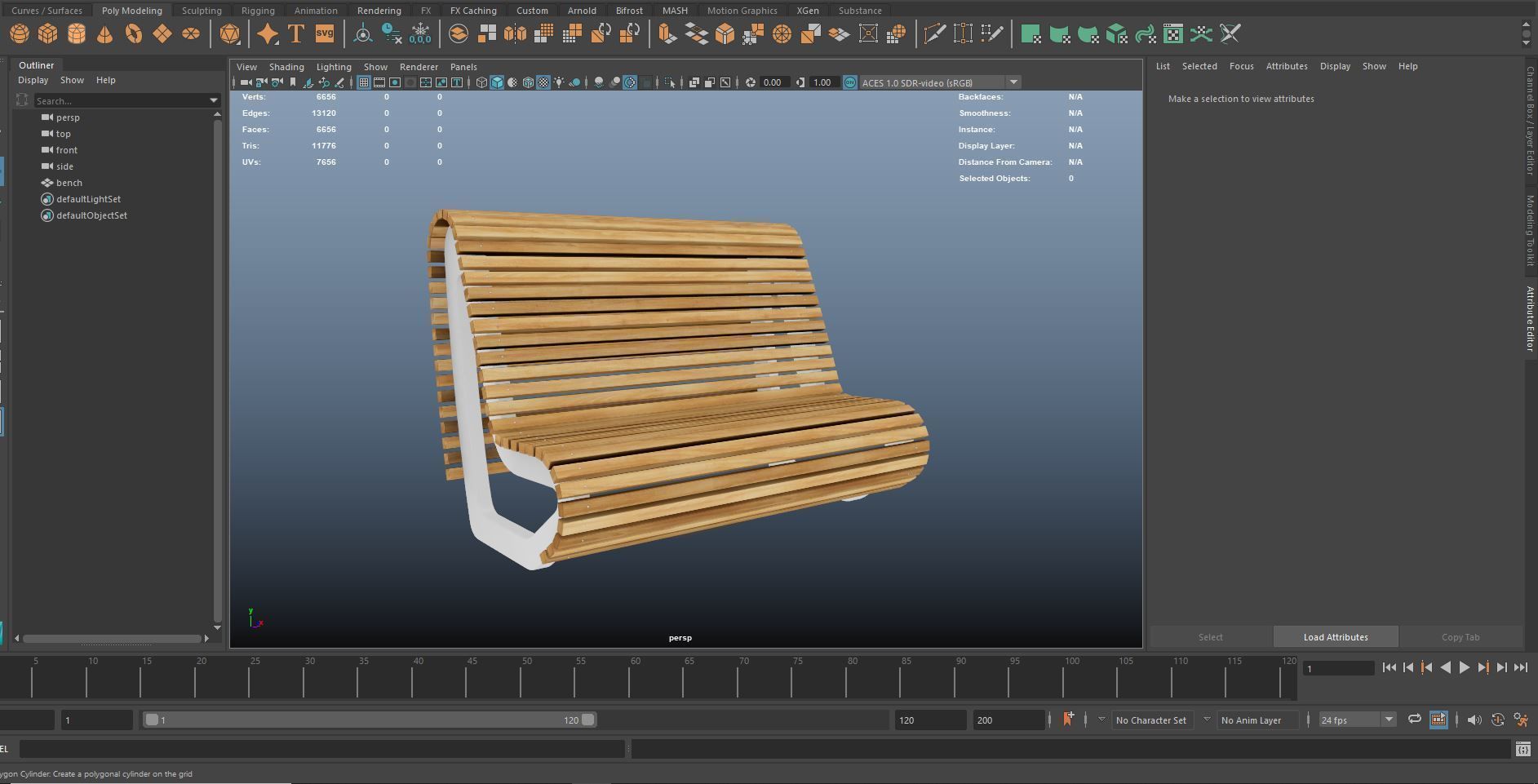Toggle use all lights bulb icon
Image resolution: width=1538 pixels, height=784 pixels.
point(559,82)
